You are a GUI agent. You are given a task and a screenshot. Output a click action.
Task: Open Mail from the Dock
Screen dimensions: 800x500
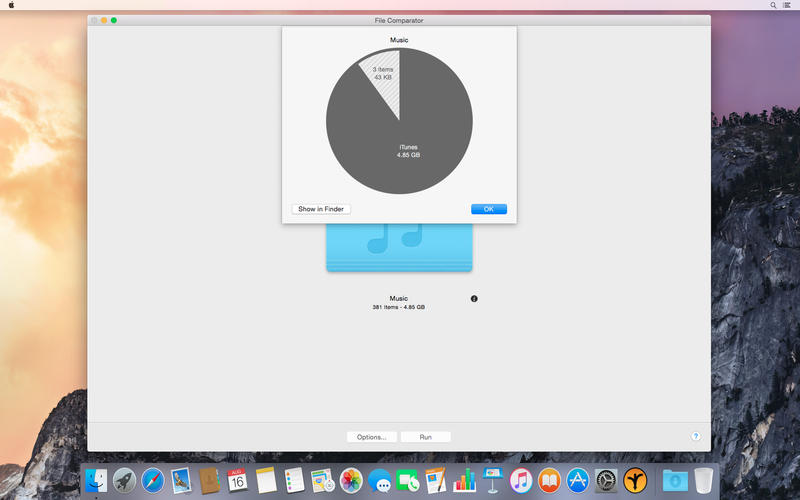pos(181,480)
